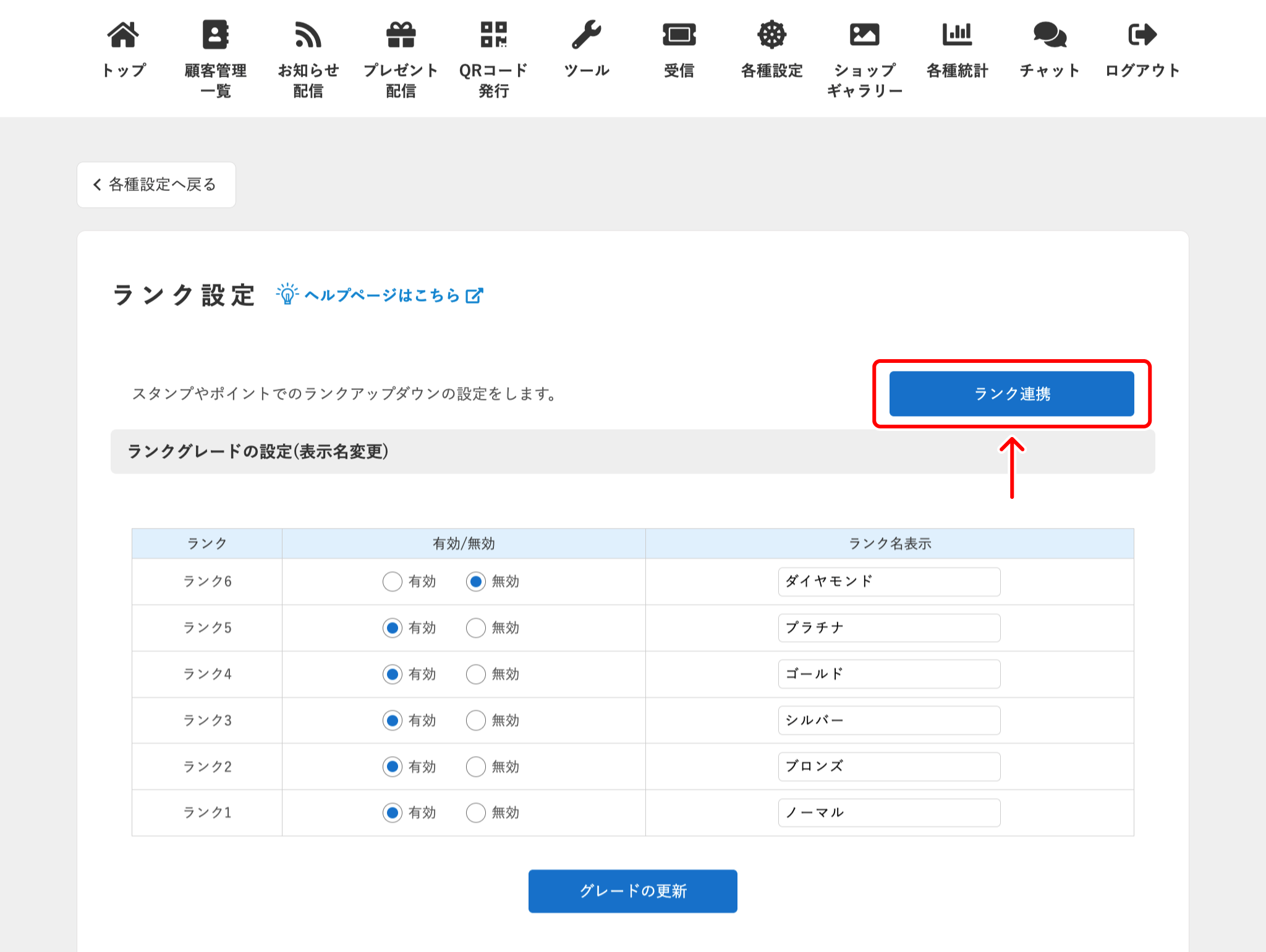This screenshot has width=1266, height=952.
Task: Disable ランク3 with 無効 radio
Action: (476, 721)
